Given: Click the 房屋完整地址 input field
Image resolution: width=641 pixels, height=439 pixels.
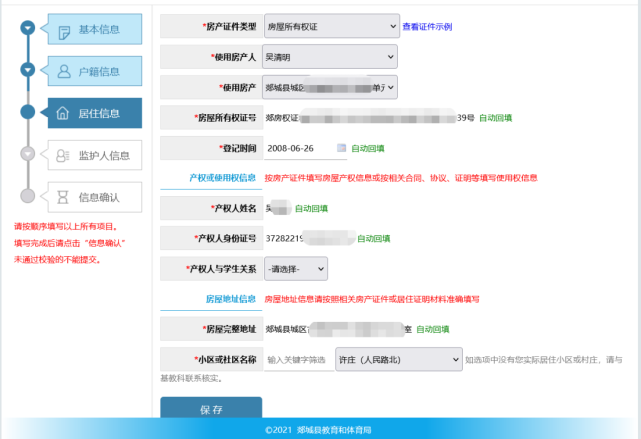Looking at the screenshot, I should [338, 329].
